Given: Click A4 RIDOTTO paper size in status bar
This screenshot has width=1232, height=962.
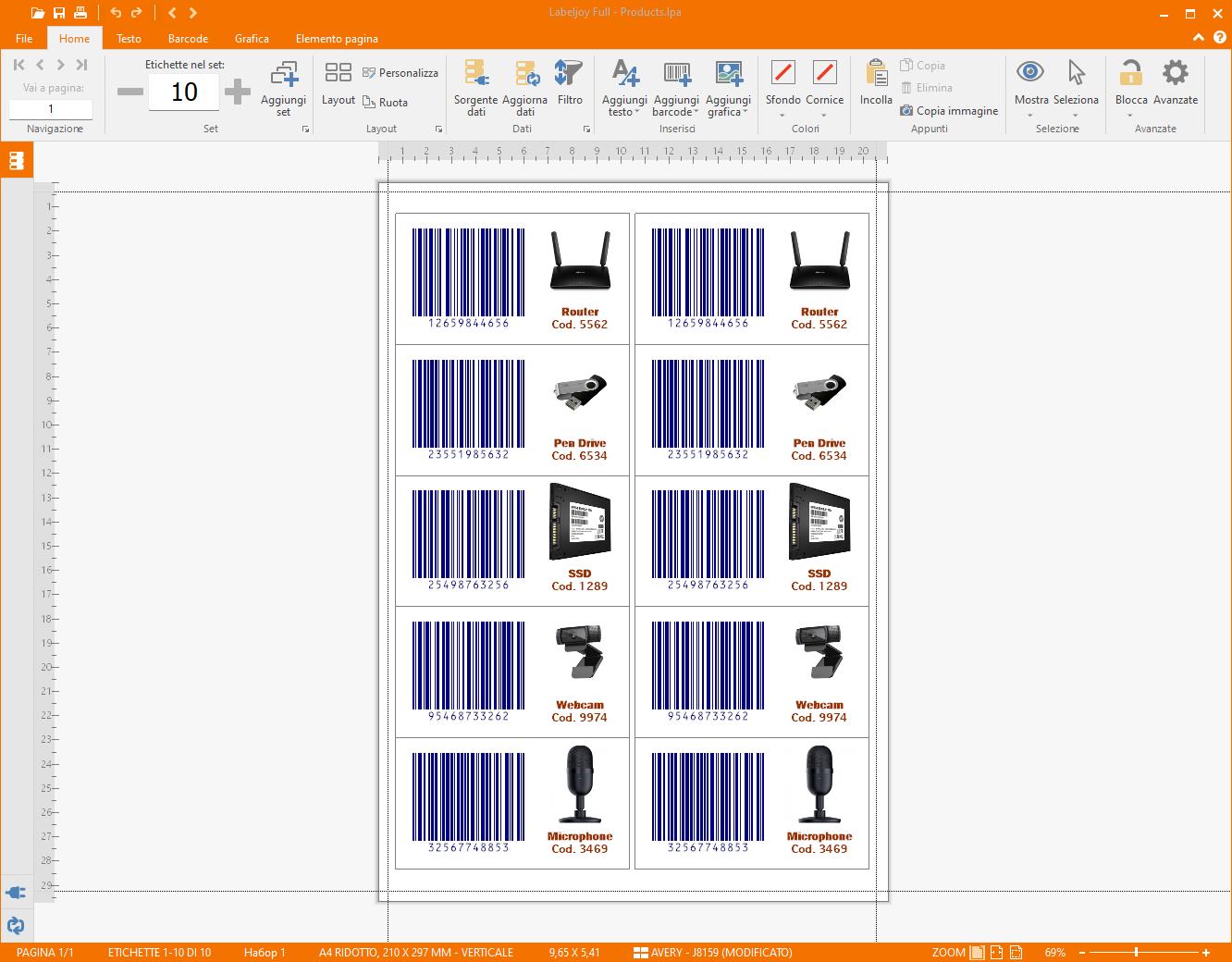Looking at the screenshot, I should click(415, 953).
